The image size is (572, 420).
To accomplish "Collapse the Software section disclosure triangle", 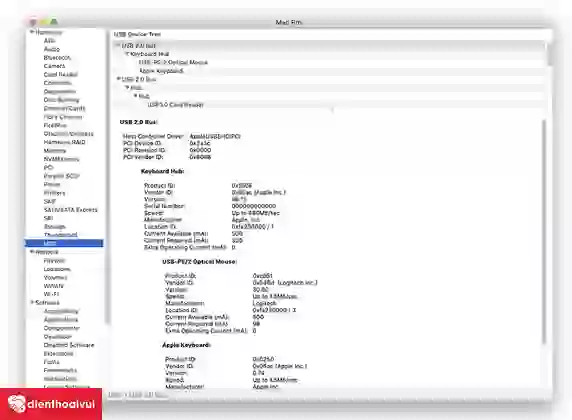I will coord(32,302).
